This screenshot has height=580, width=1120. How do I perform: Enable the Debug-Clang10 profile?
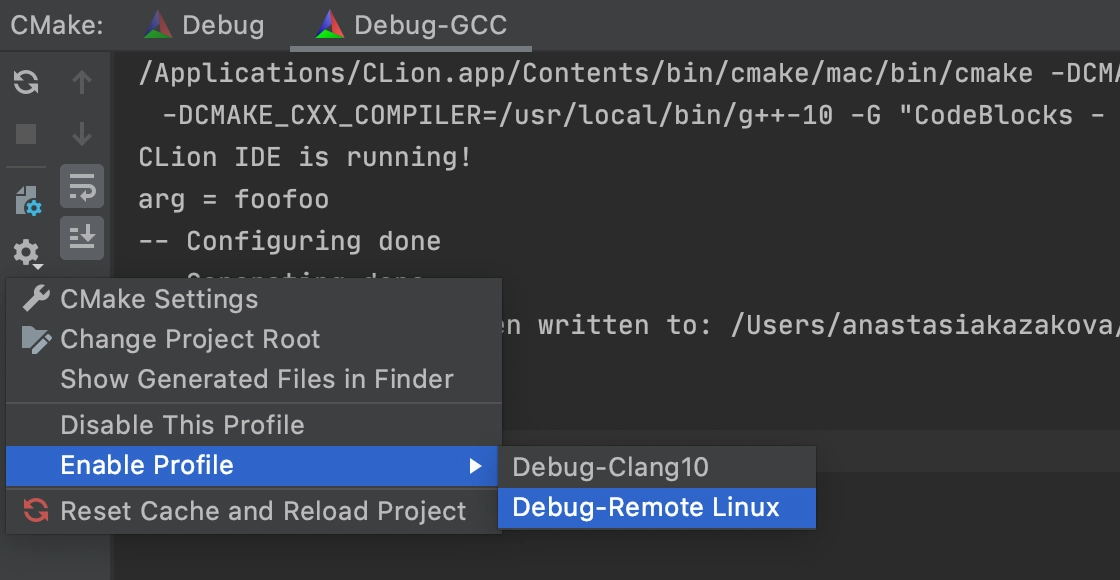(x=656, y=467)
